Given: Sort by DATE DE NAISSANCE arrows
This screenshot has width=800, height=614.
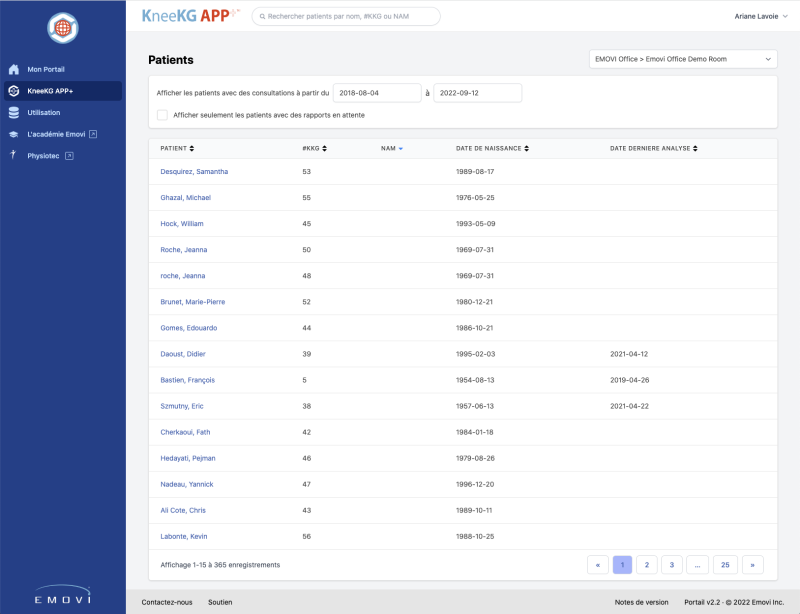Looking at the screenshot, I should (x=527, y=149).
